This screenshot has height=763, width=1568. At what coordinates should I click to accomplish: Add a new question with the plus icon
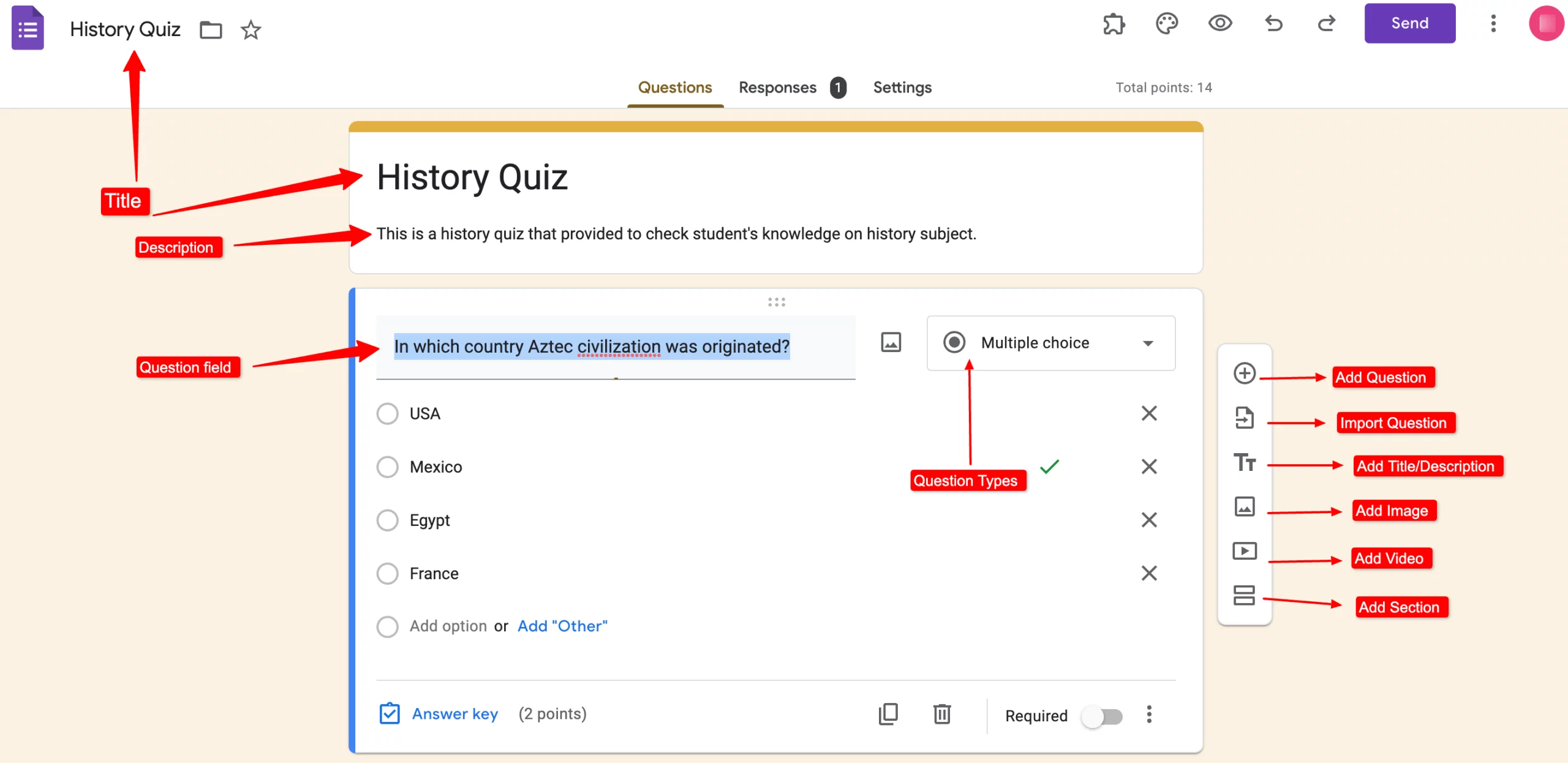1245,373
